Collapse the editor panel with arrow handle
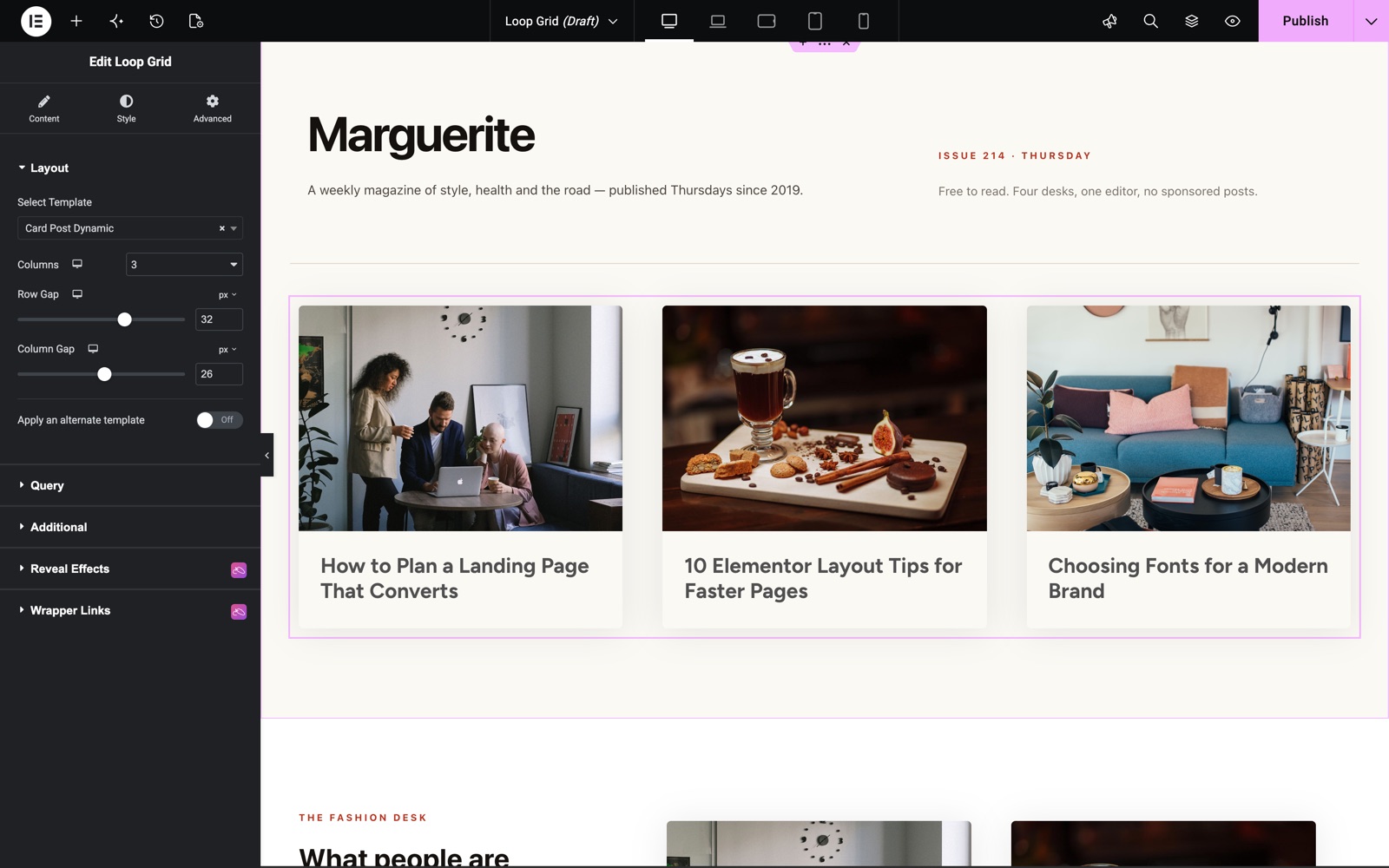 [267, 455]
